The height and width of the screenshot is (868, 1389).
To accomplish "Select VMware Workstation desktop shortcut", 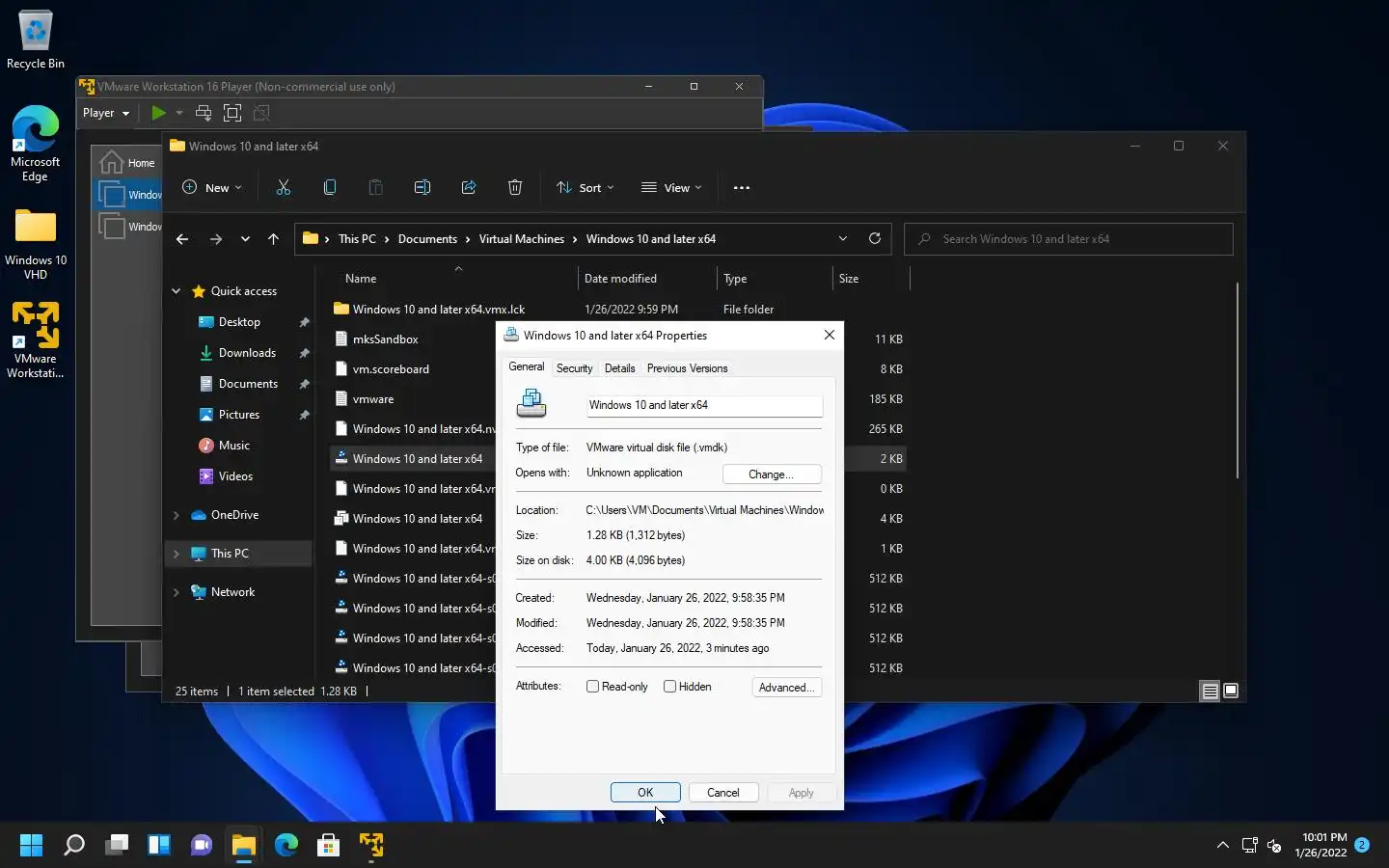I will pyautogui.click(x=36, y=340).
